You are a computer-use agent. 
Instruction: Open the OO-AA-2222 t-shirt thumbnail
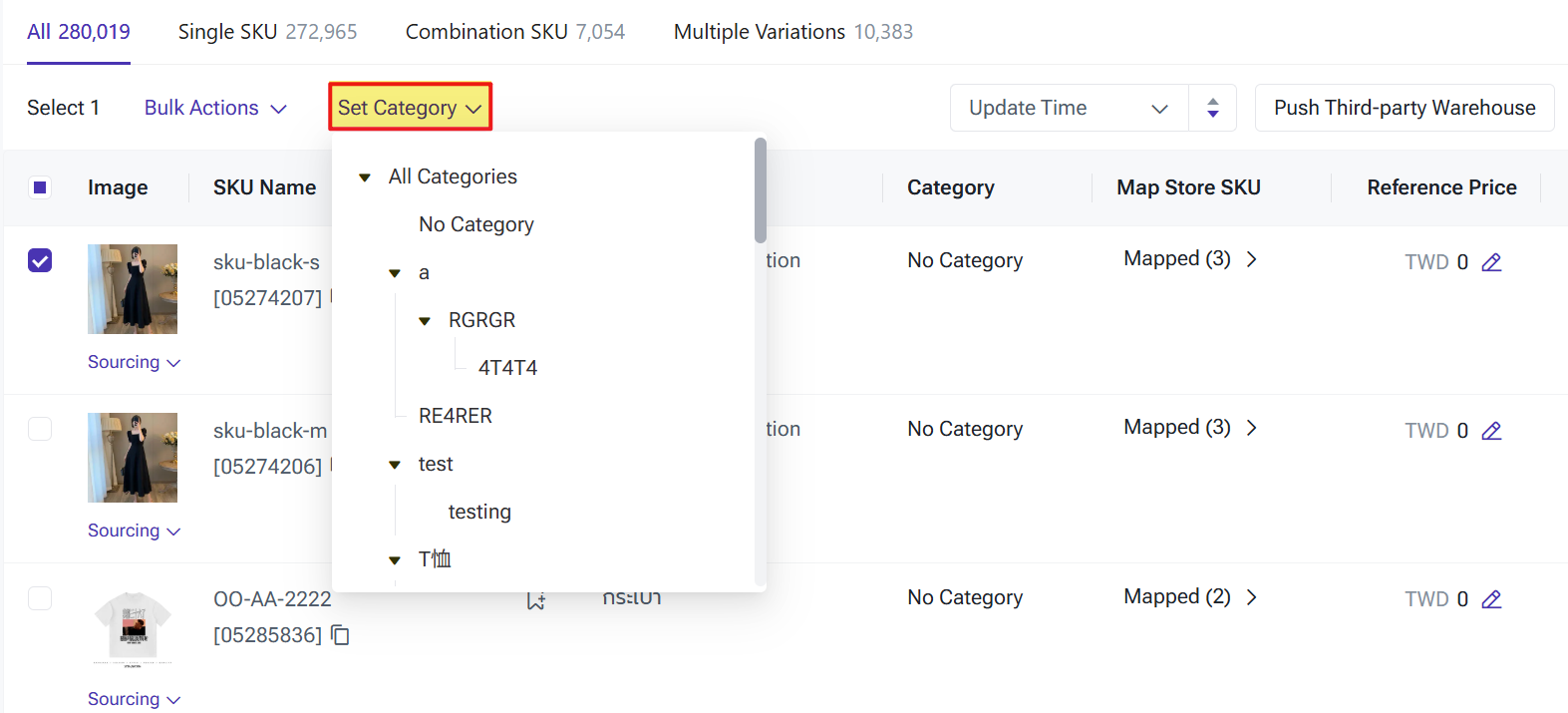[133, 626]
